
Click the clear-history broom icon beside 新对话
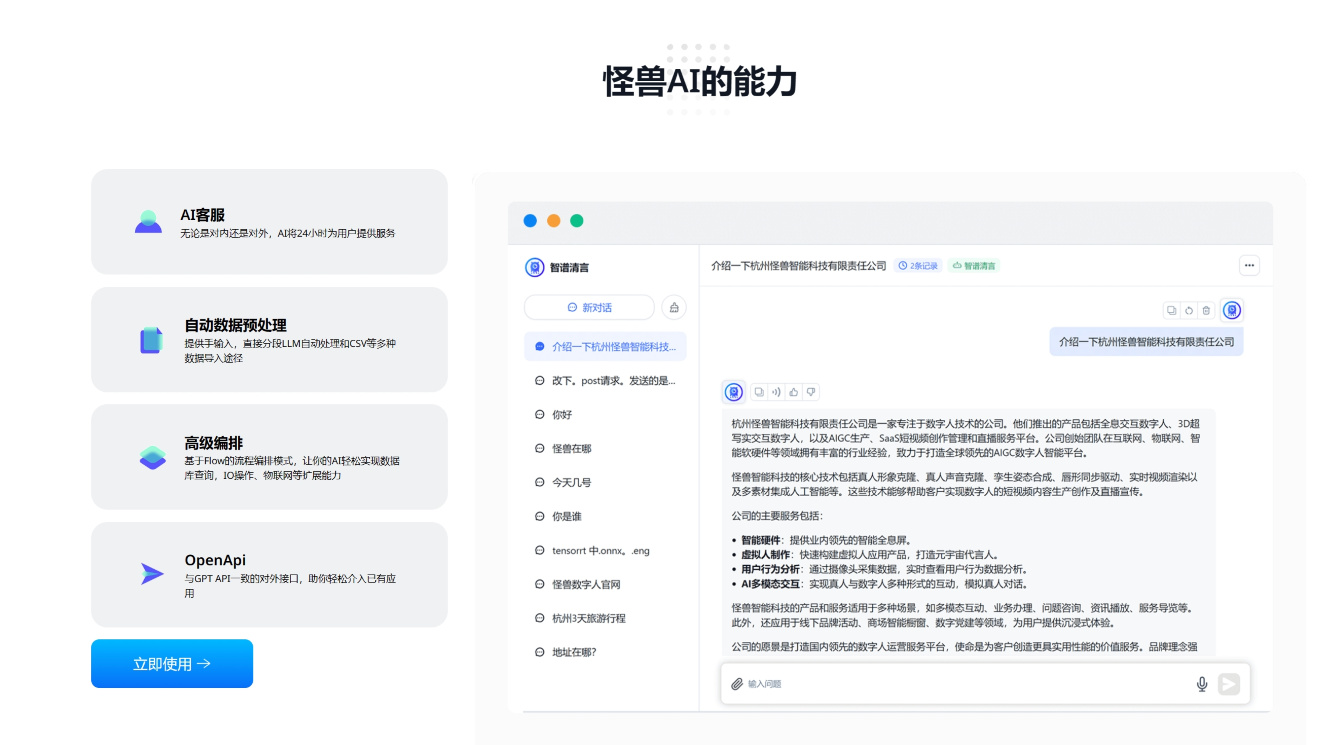[x=674, y=307]
